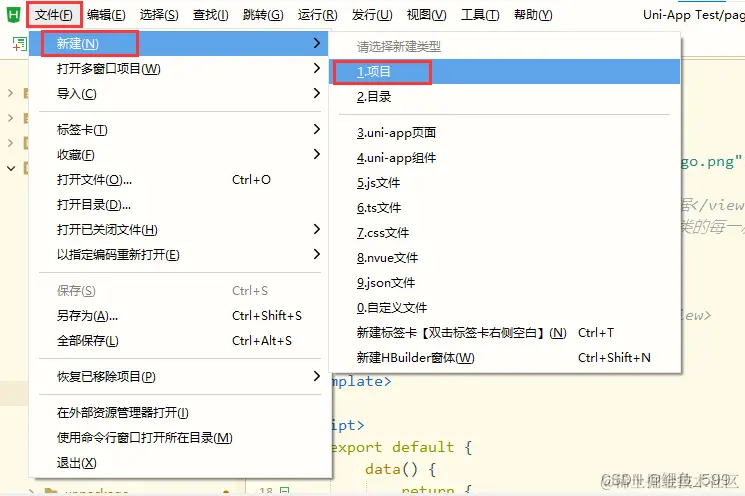
Task: Choose 导入(C) menu entry
Action: pos(179,94)
